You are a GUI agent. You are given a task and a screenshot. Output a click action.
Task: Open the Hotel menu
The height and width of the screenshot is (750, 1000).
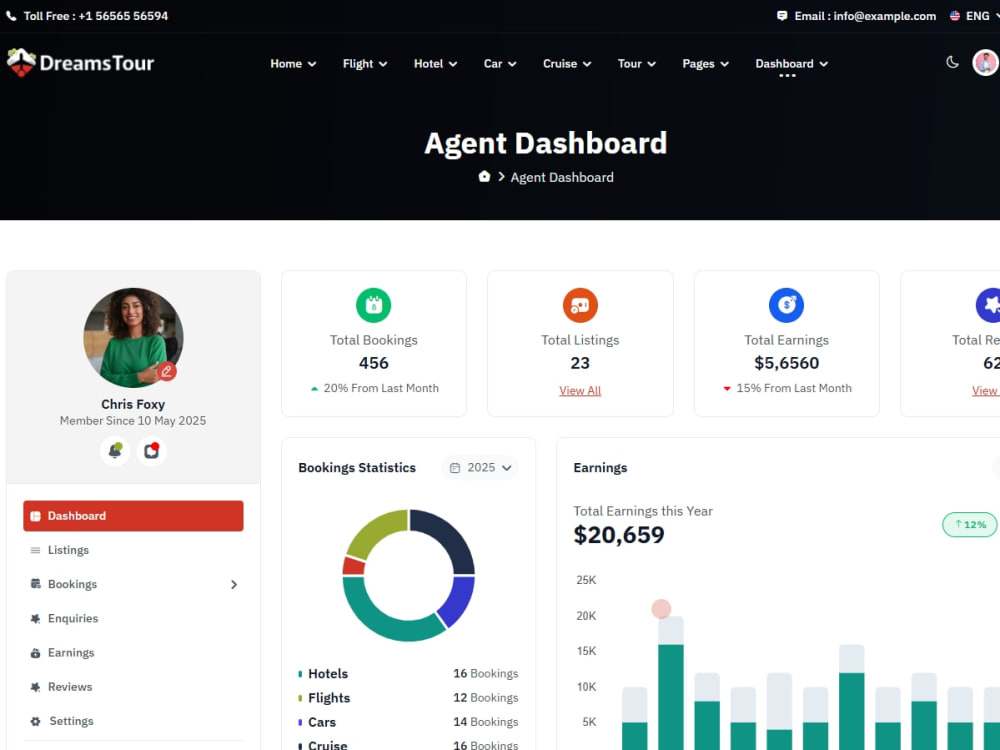435,64
